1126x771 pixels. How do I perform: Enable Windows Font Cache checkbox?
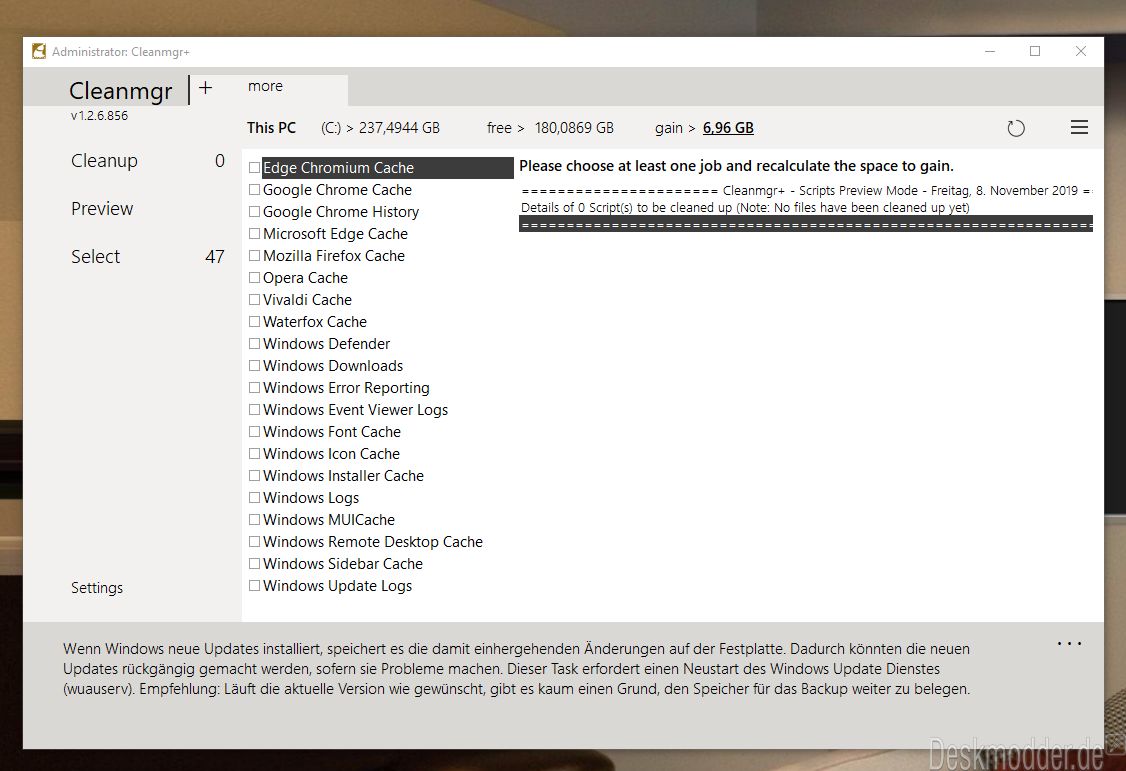click(254, 431)
